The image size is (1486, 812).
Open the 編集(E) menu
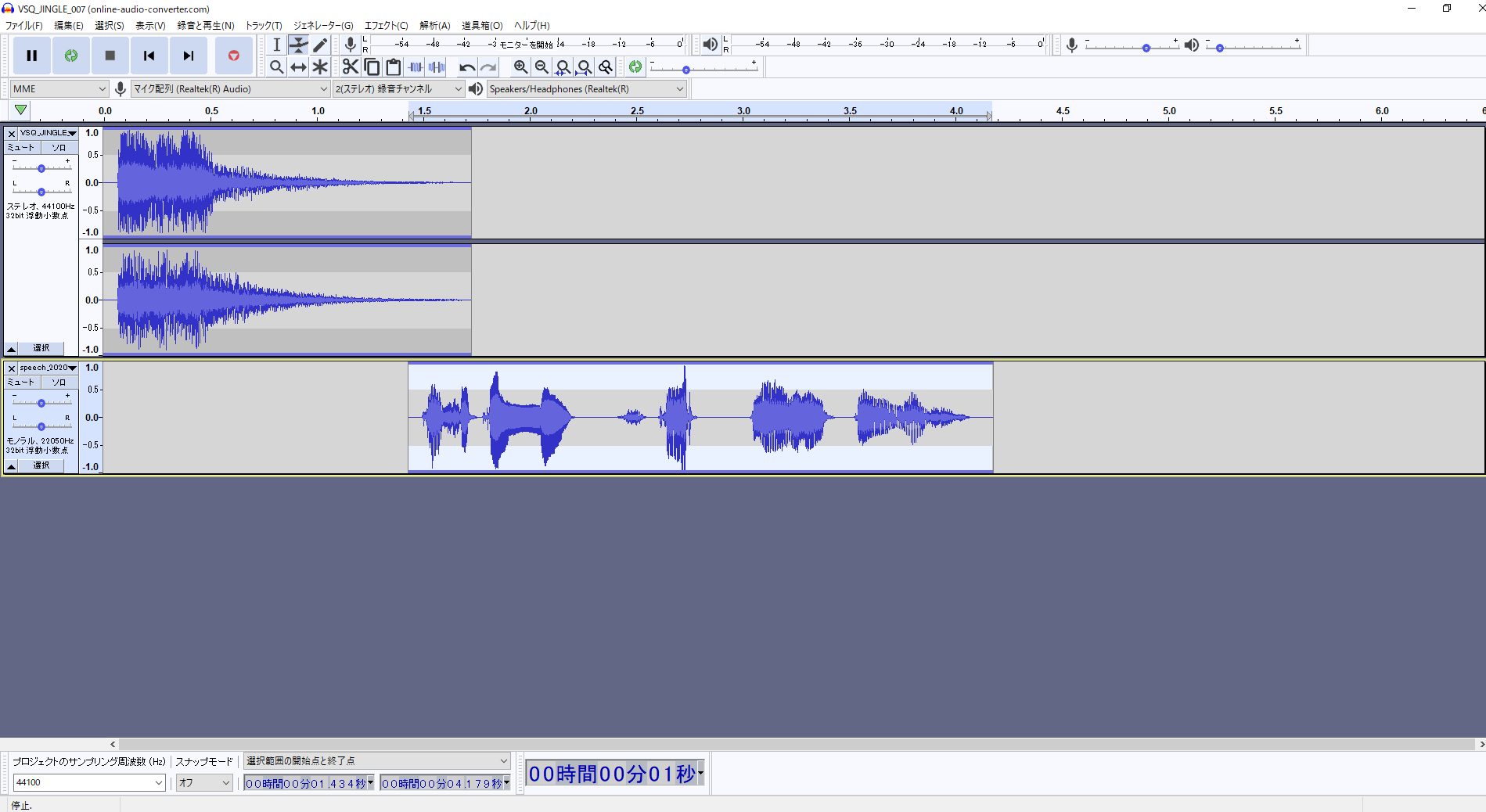point(69,25)
